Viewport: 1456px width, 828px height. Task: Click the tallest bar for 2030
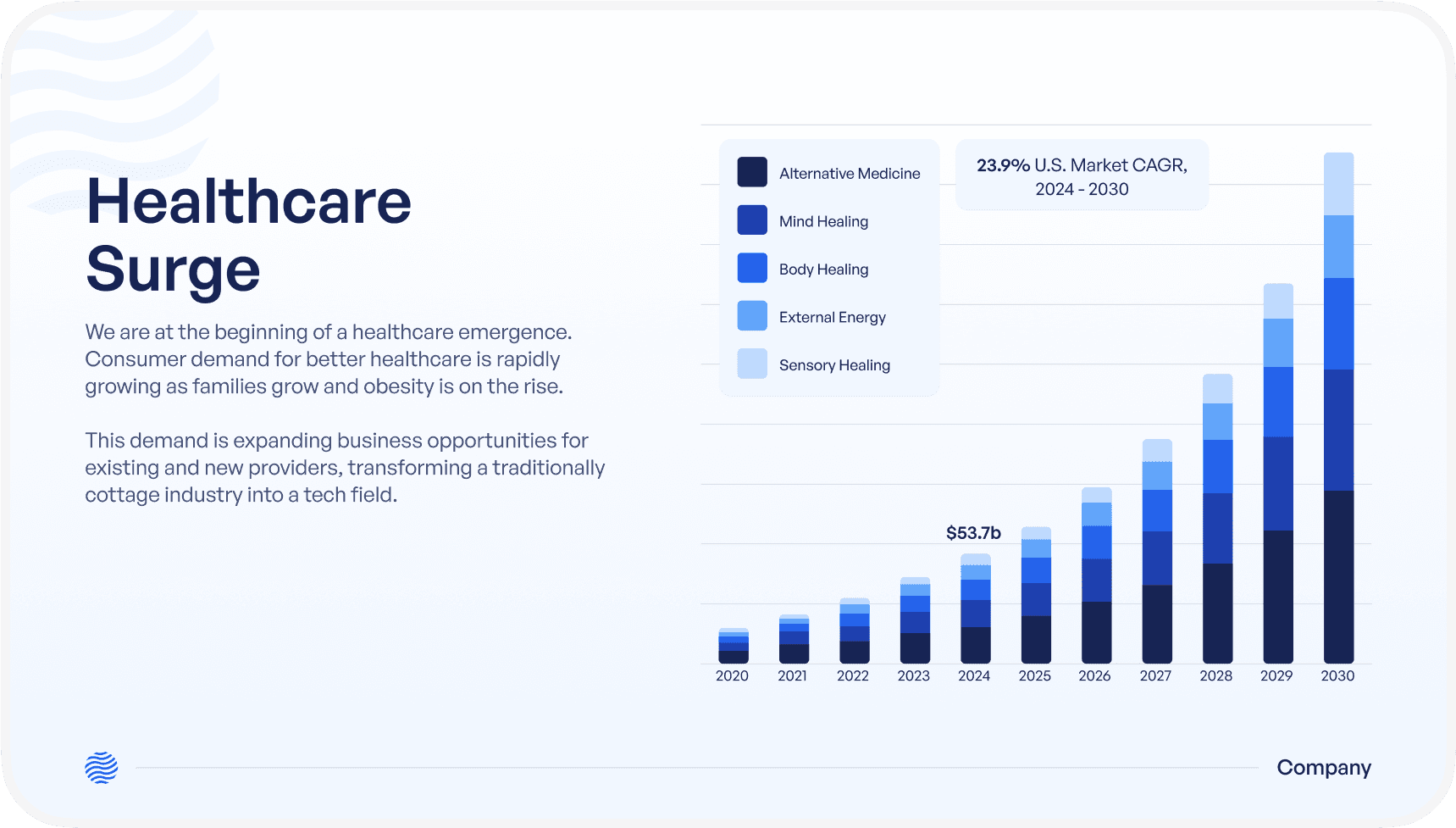[x=1338, y=408]
